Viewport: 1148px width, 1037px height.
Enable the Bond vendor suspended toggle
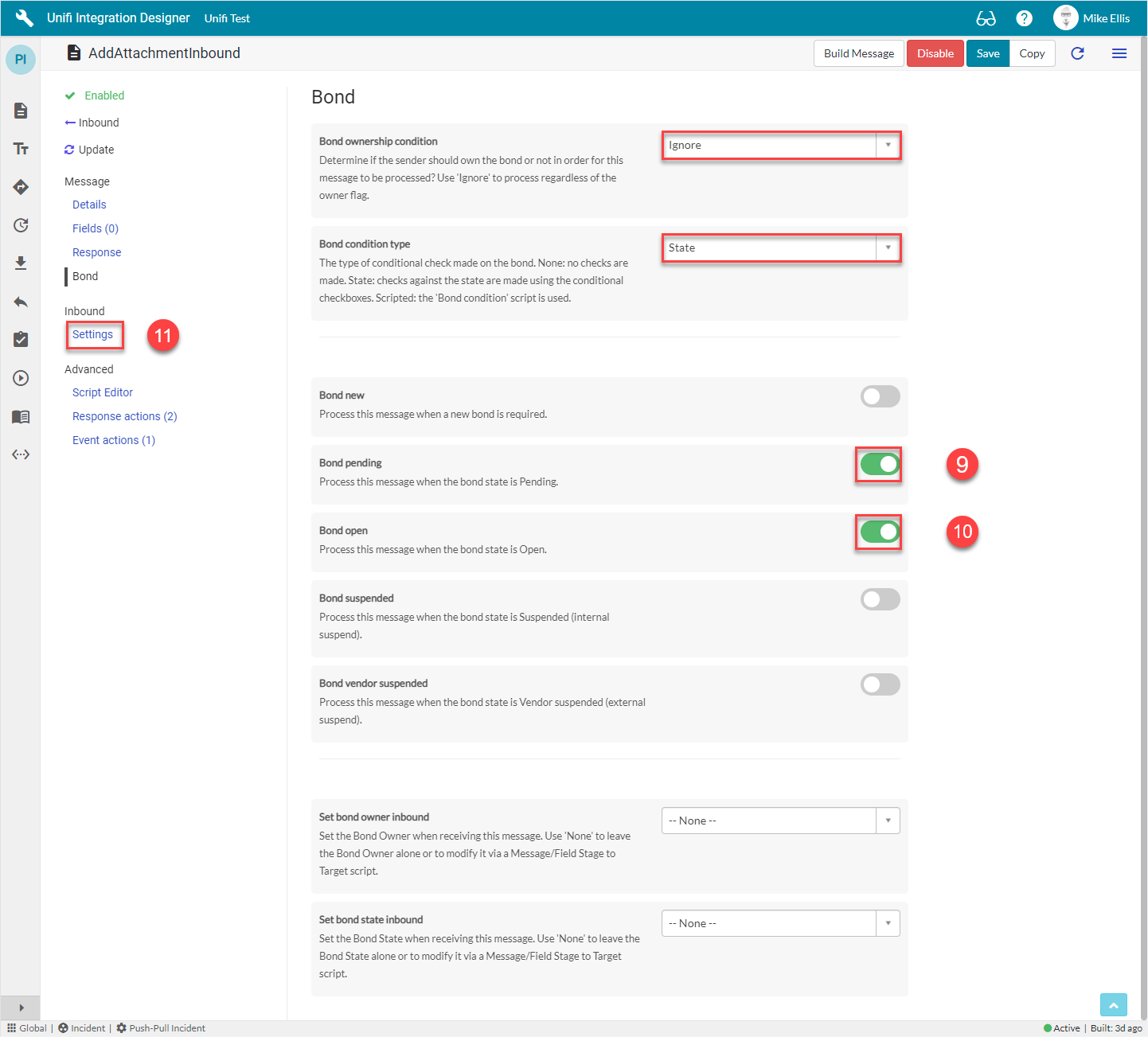point(880,684)
